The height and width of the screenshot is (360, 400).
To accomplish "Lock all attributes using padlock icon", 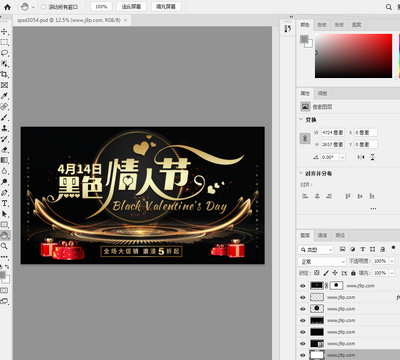I will 353,273.
